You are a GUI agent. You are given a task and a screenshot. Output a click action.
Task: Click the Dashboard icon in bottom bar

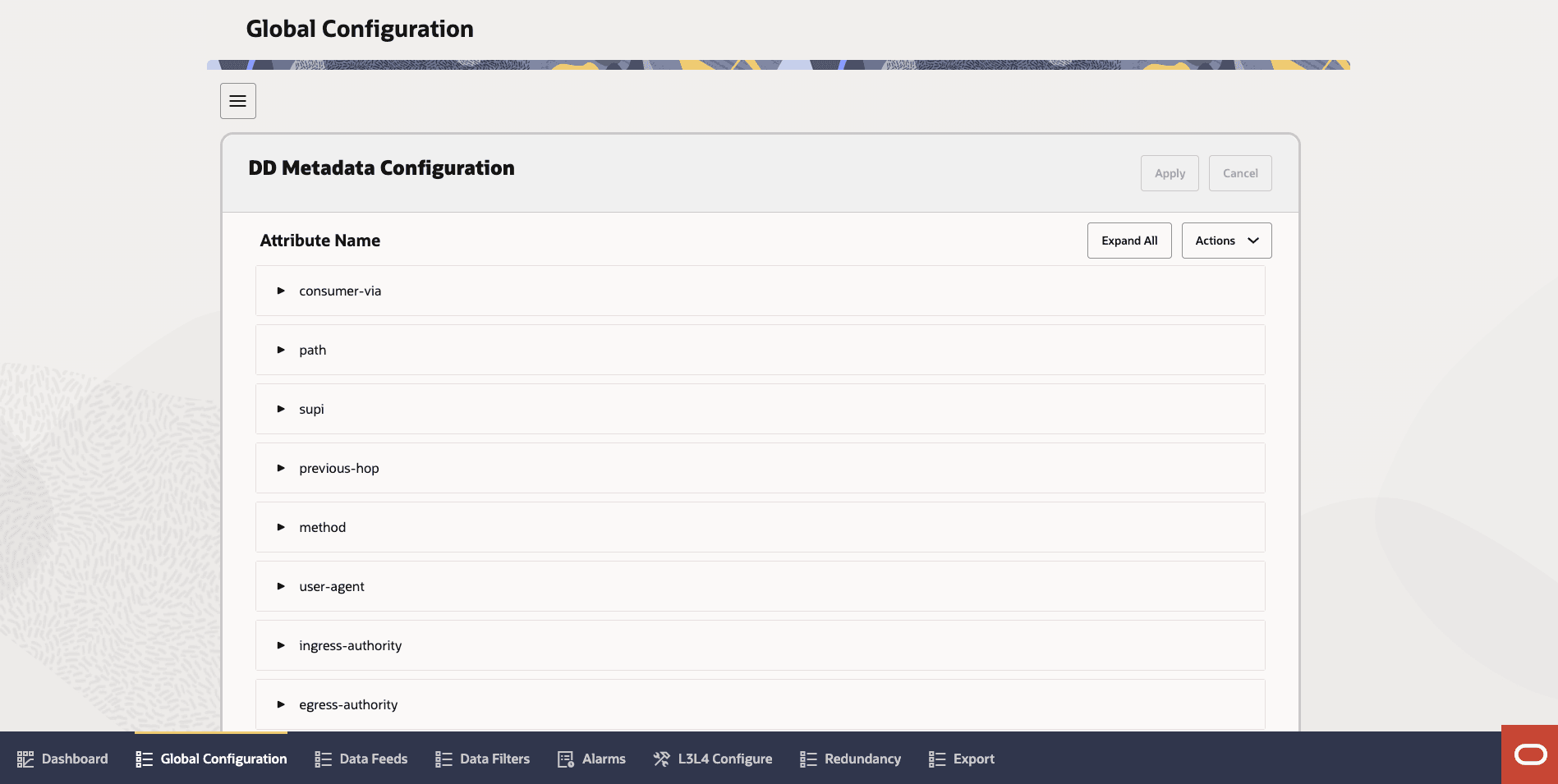coord(27,759)
